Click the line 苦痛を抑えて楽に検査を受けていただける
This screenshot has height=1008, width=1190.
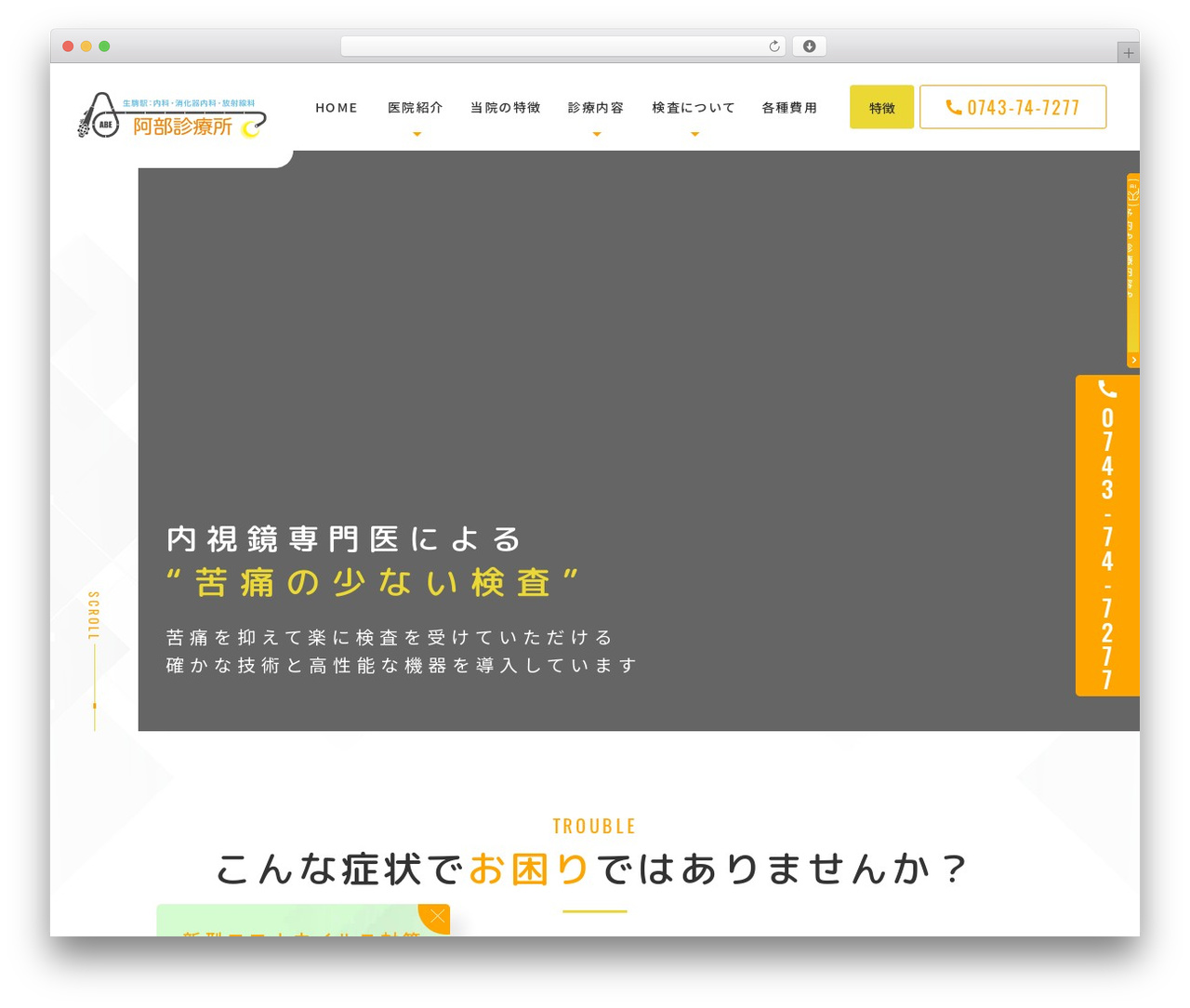tap(390, 638)
